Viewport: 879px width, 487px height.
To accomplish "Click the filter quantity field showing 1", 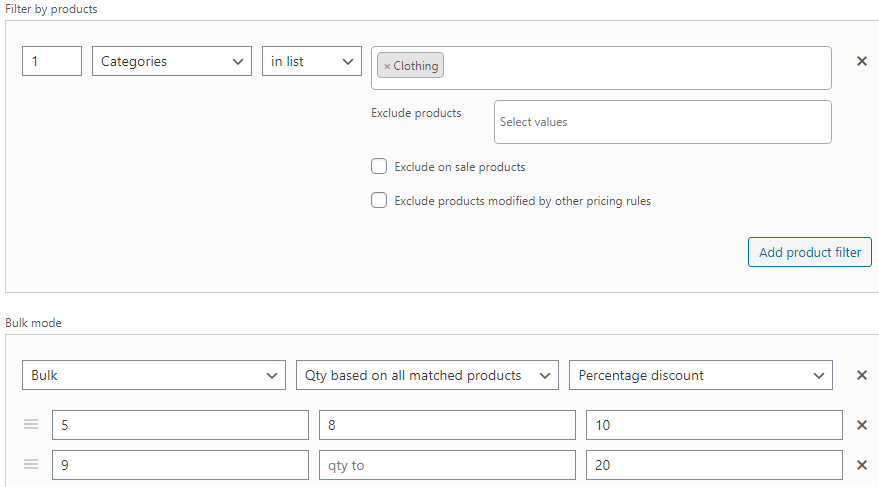I will [x=52, y=61].
